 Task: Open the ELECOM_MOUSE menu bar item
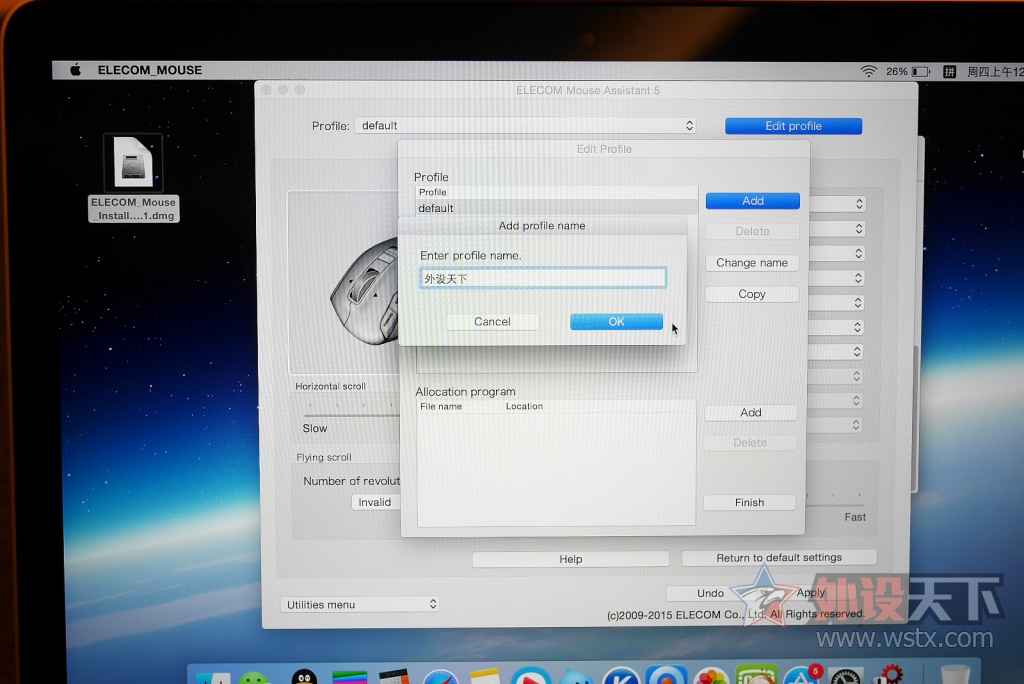pos(149,71)
